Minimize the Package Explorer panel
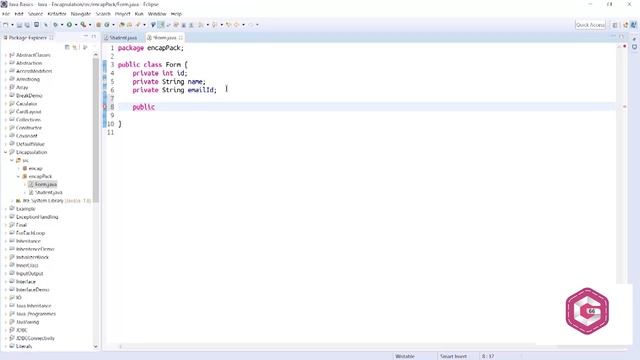Image resolution: width=640 pixels, height=360 pixels. [86, 37]
